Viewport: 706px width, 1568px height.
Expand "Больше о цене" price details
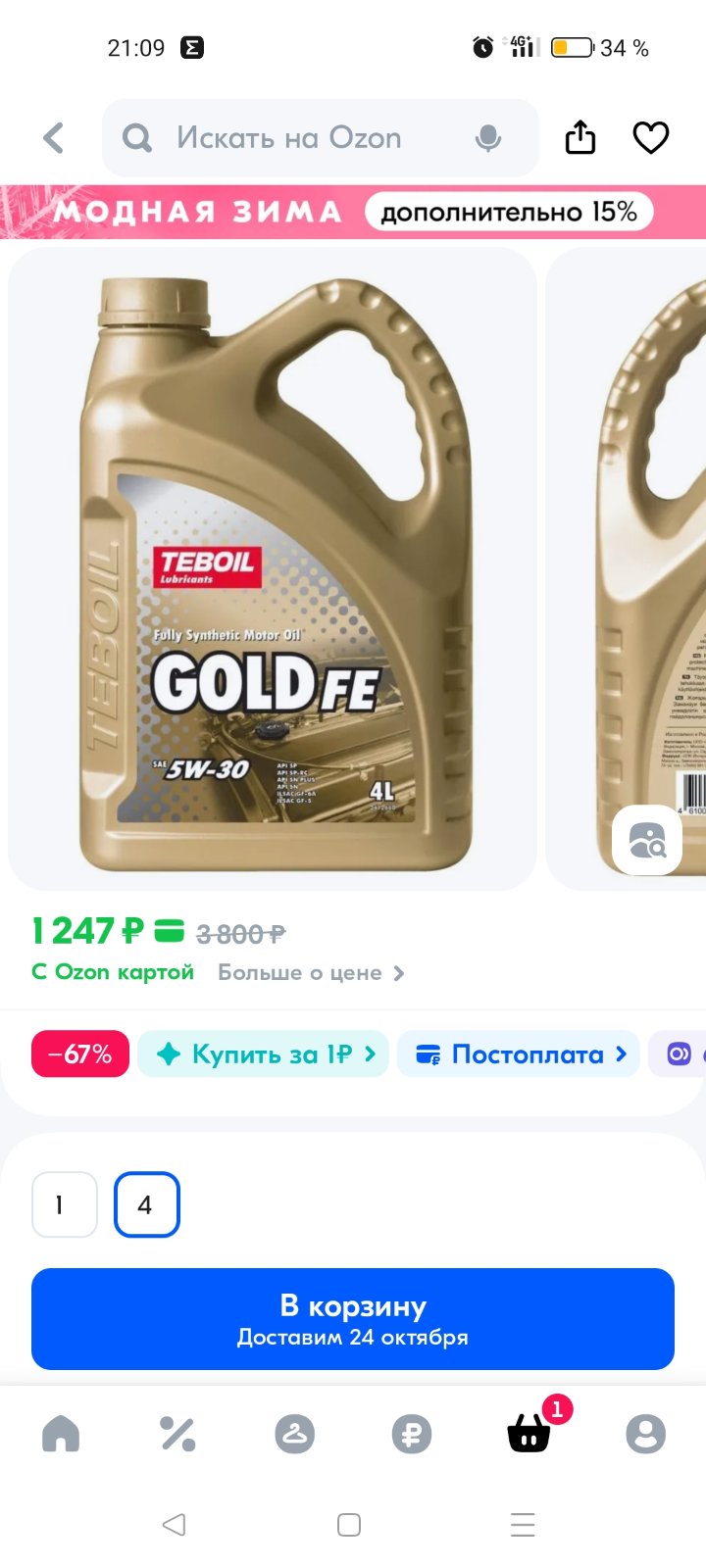coord(311,973)
